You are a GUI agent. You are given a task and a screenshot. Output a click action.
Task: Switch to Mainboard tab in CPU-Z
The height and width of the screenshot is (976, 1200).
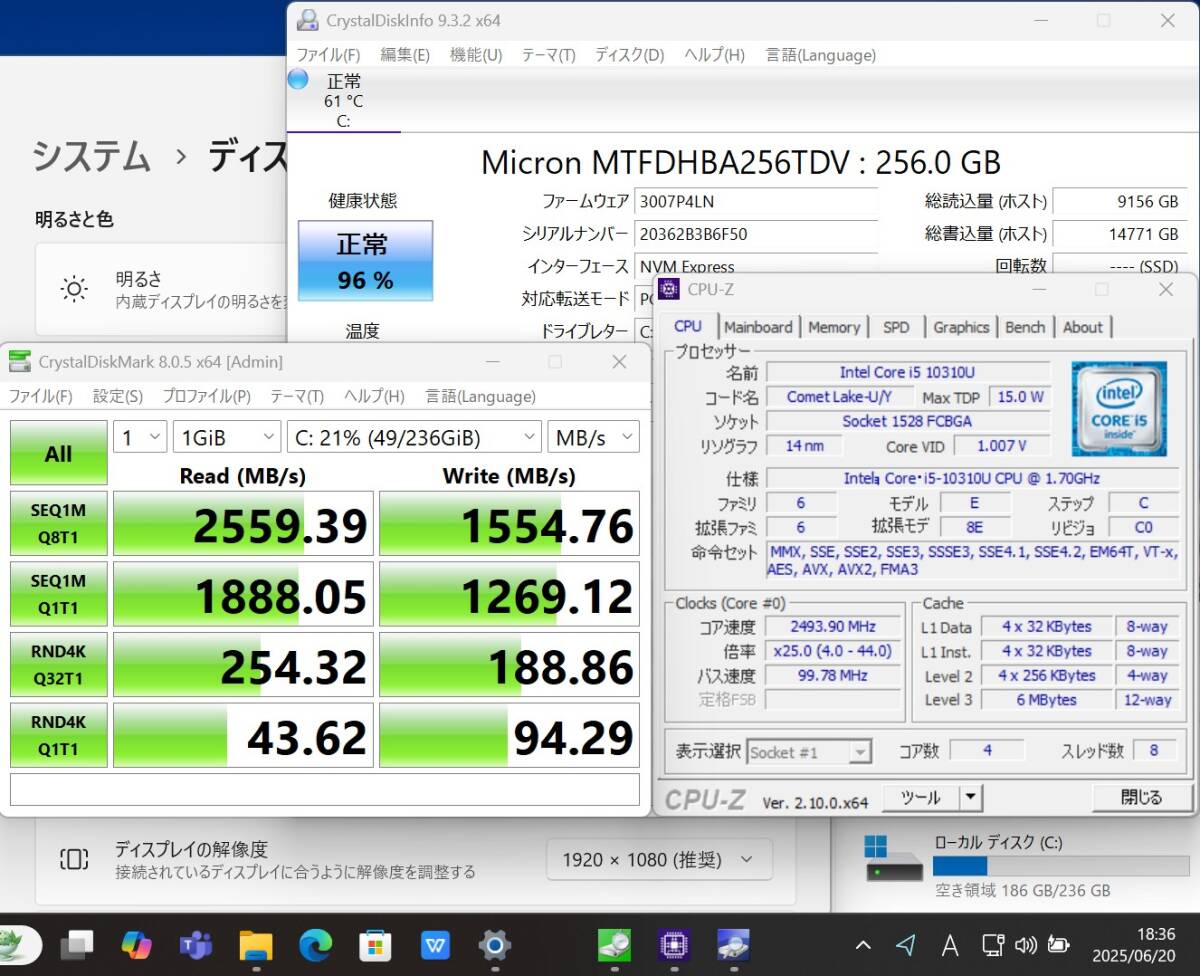click(x=758, y=327)
